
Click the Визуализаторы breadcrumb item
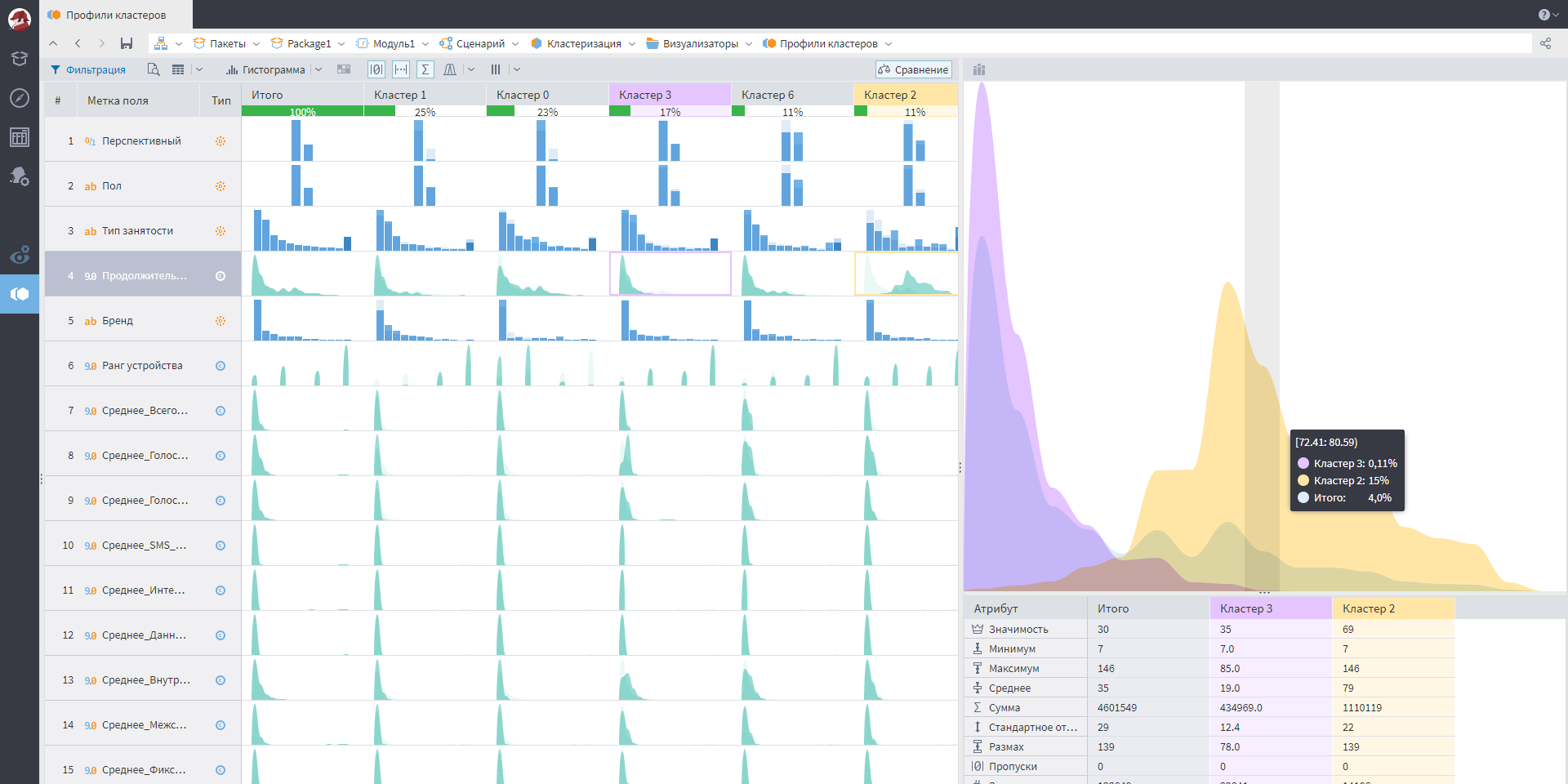click(700, 44)
